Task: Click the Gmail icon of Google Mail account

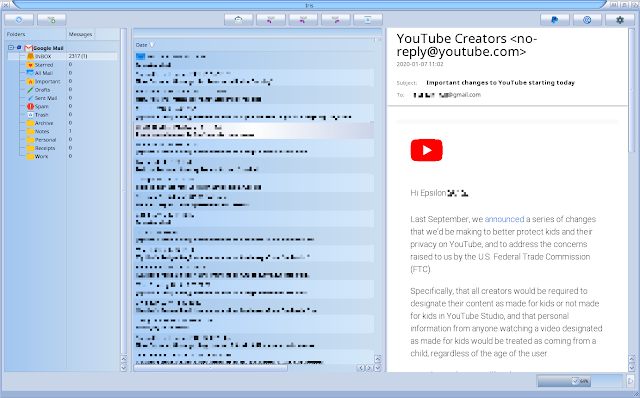Action: 28,48
